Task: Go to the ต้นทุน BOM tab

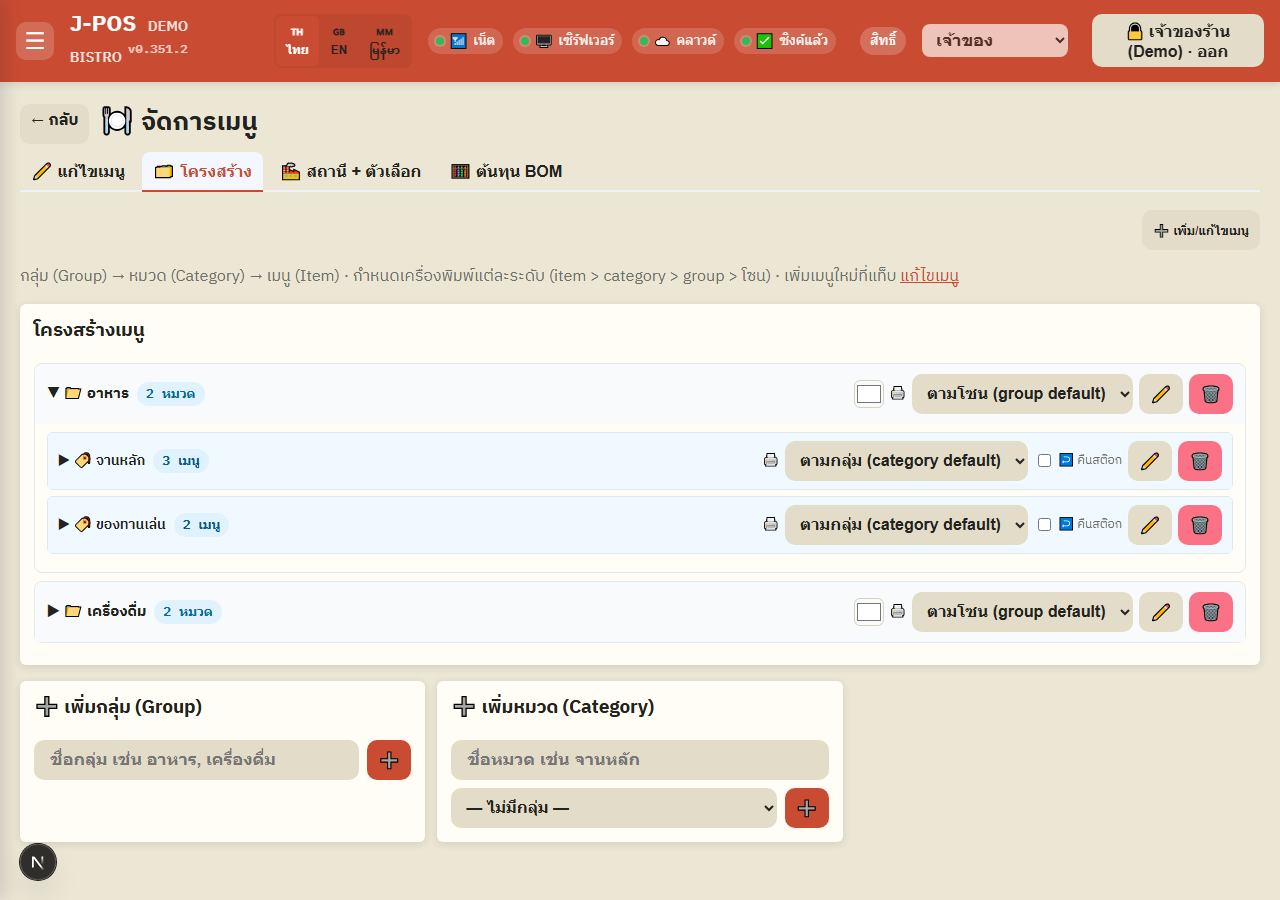Action: pyautogui.click(x=507, y=171)
